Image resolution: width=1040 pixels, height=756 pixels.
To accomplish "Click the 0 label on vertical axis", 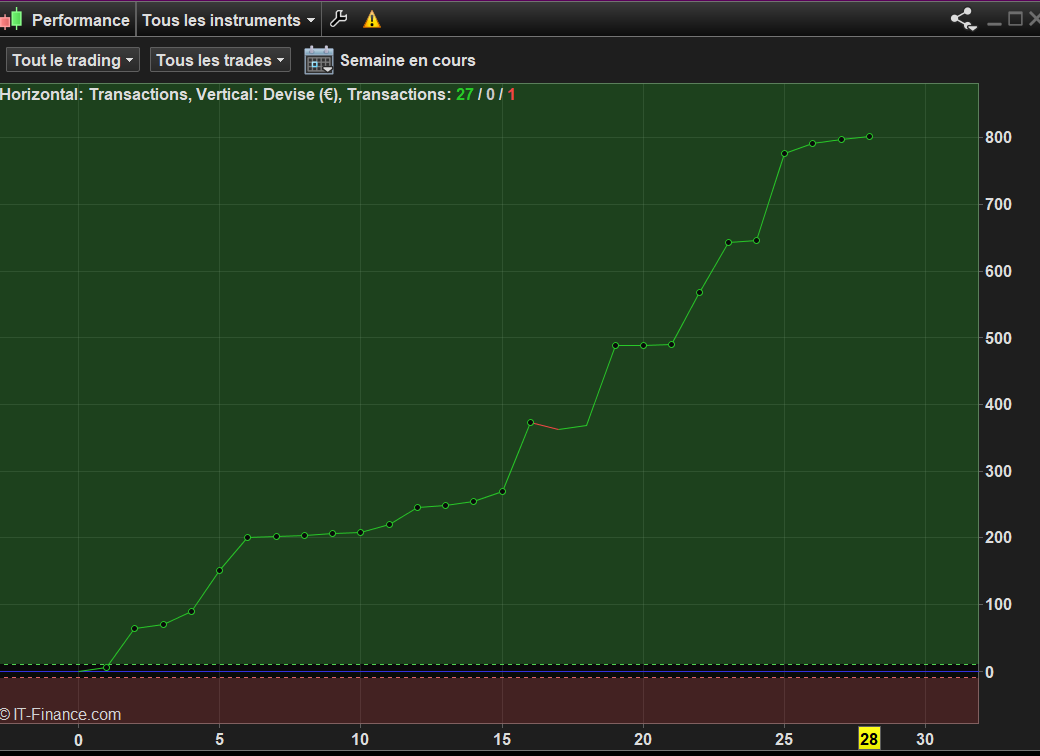I will 989,672.
